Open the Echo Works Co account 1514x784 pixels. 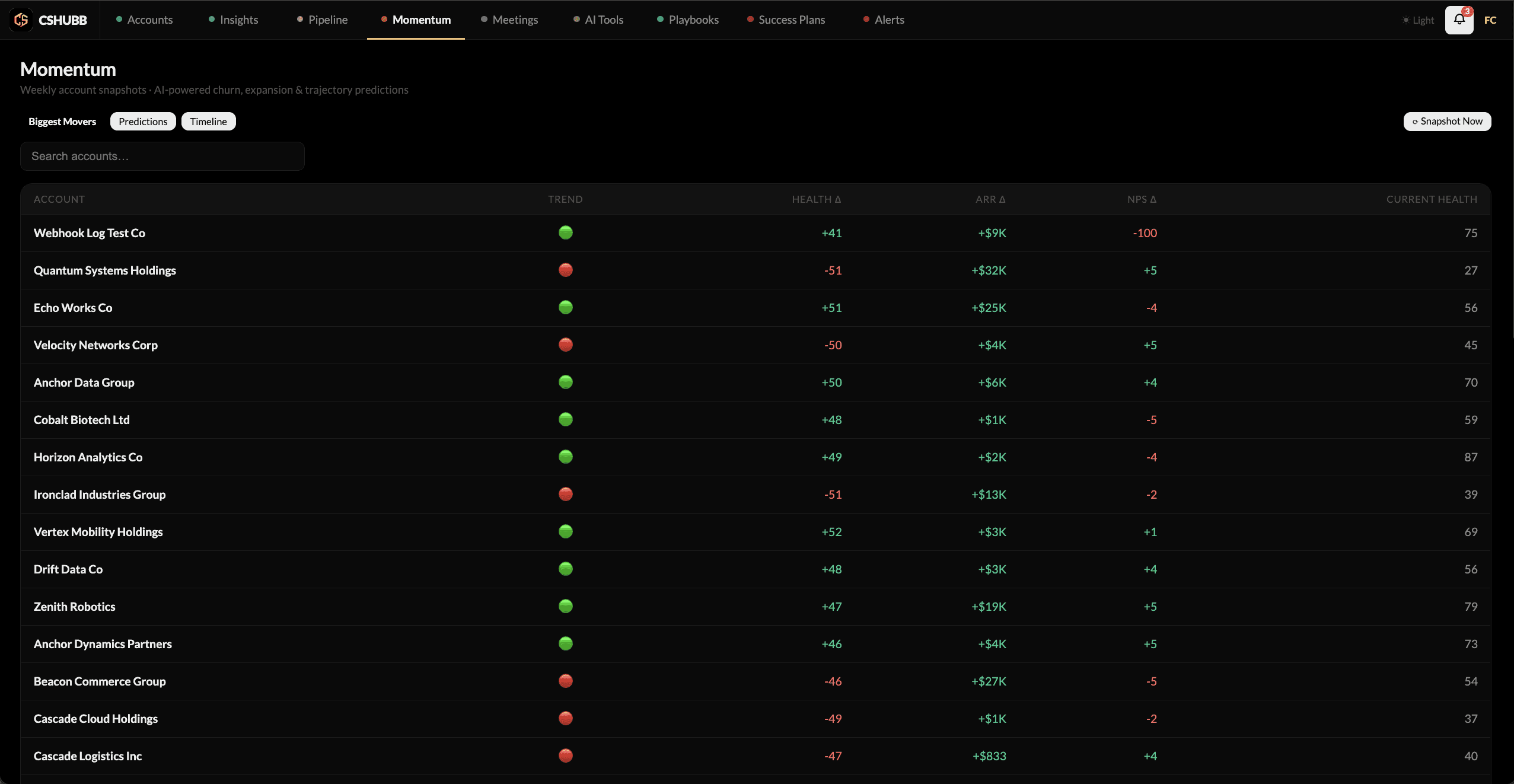pyautogui.click(x=73, y=308)
